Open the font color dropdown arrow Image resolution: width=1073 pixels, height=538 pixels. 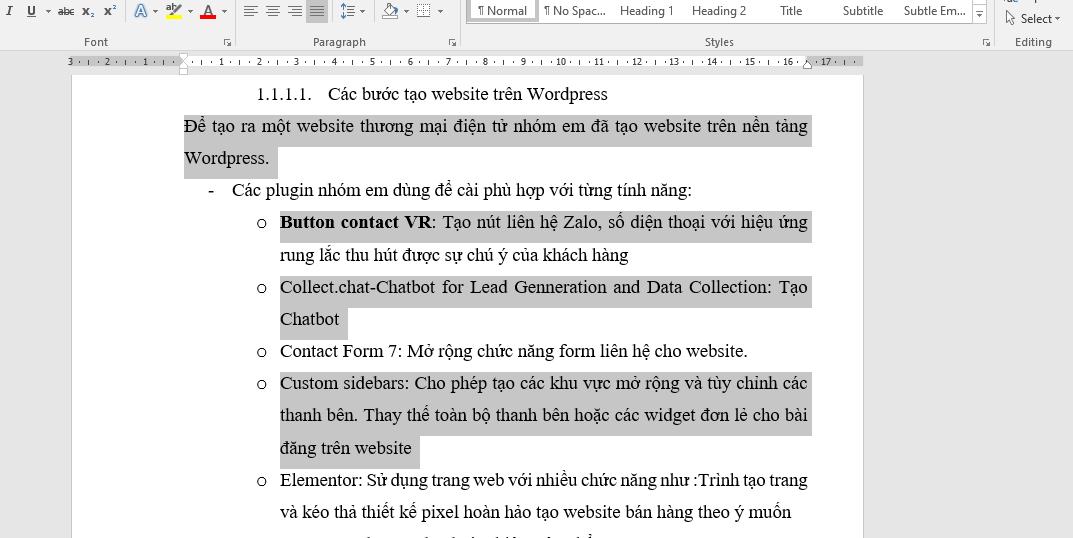224,11
